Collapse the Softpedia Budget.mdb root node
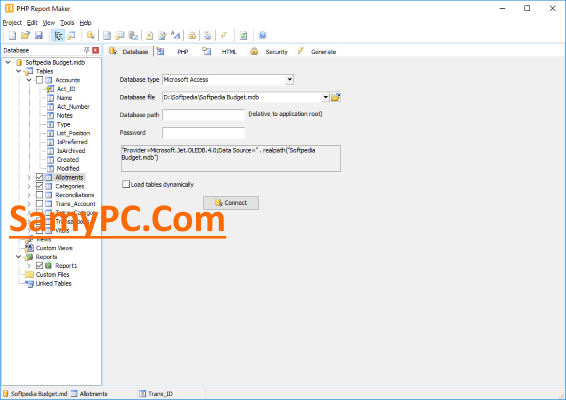Viewport: 566px width, 400px height. [8, 62]
